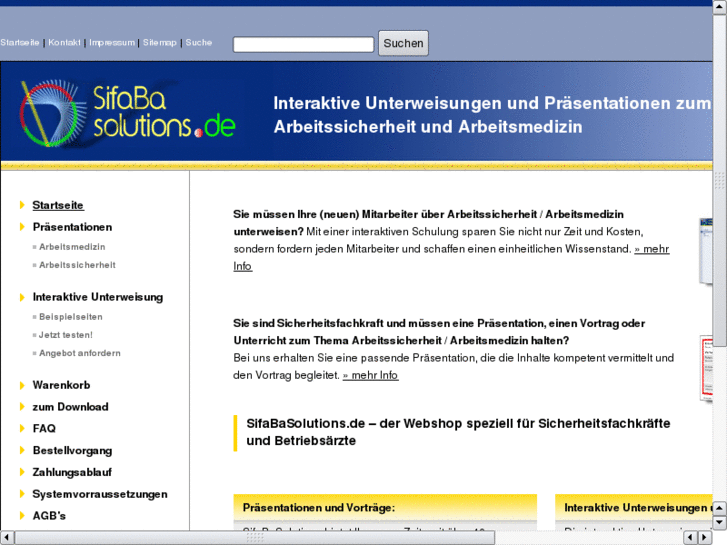Click the Suchen button

403,43
